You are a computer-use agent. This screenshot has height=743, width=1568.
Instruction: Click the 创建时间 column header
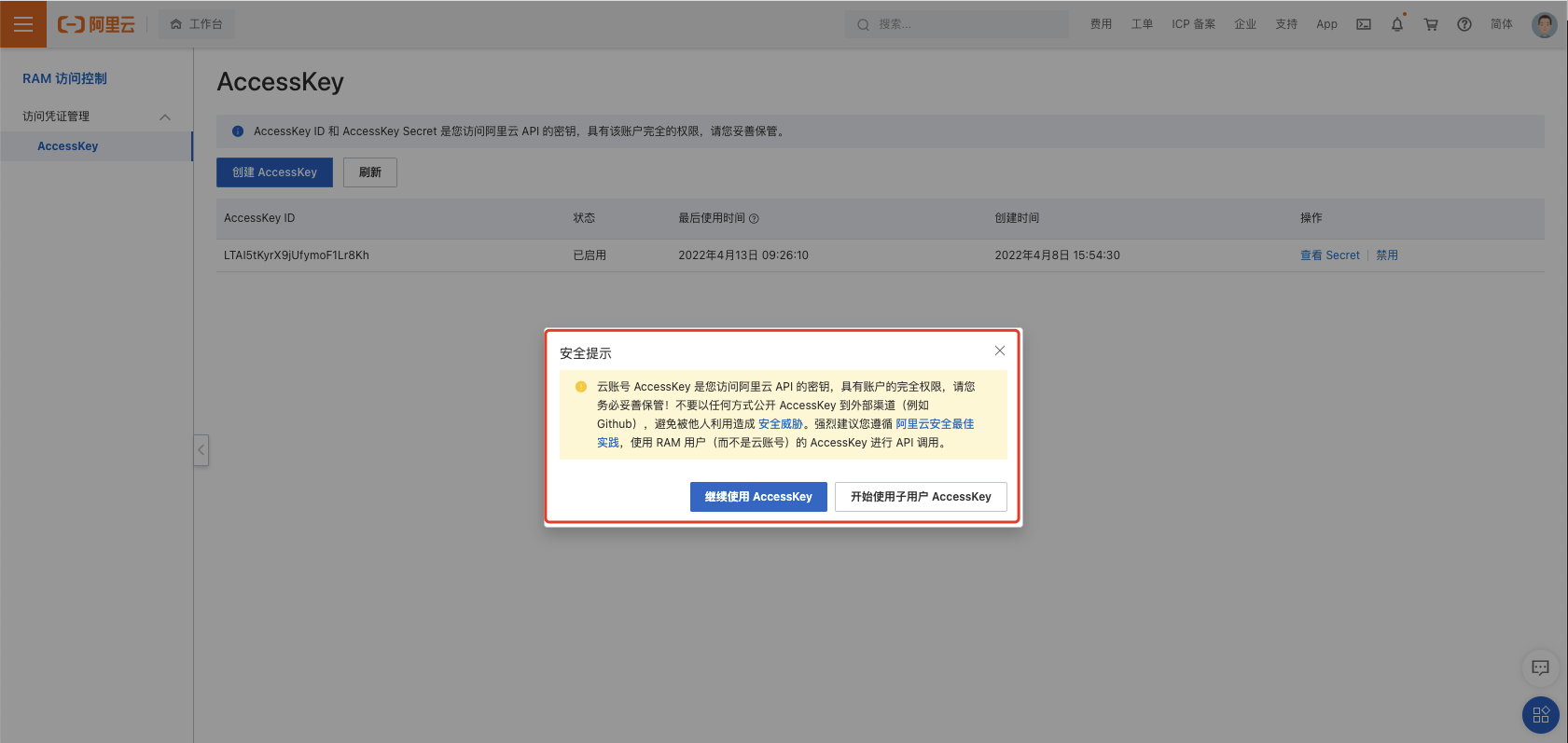(x=1017, y=218)
